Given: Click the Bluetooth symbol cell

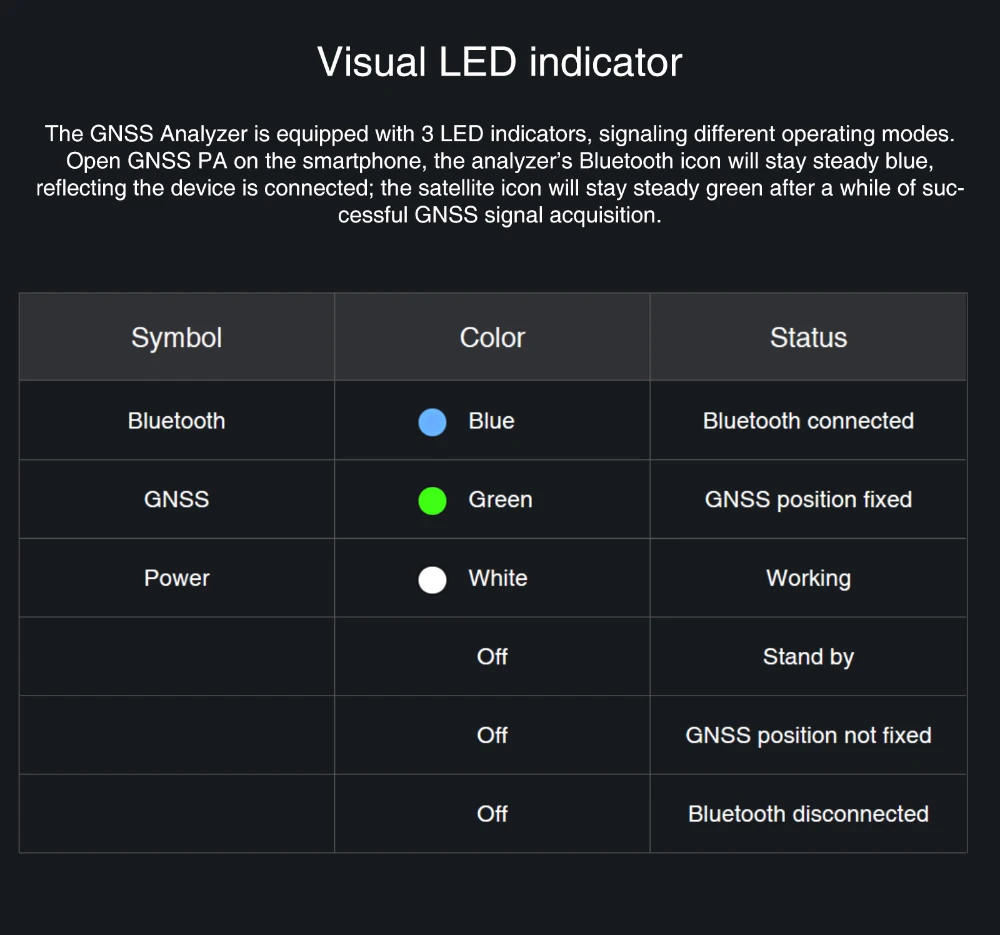Looking at the screenshot, I should [x=176, y=421].
